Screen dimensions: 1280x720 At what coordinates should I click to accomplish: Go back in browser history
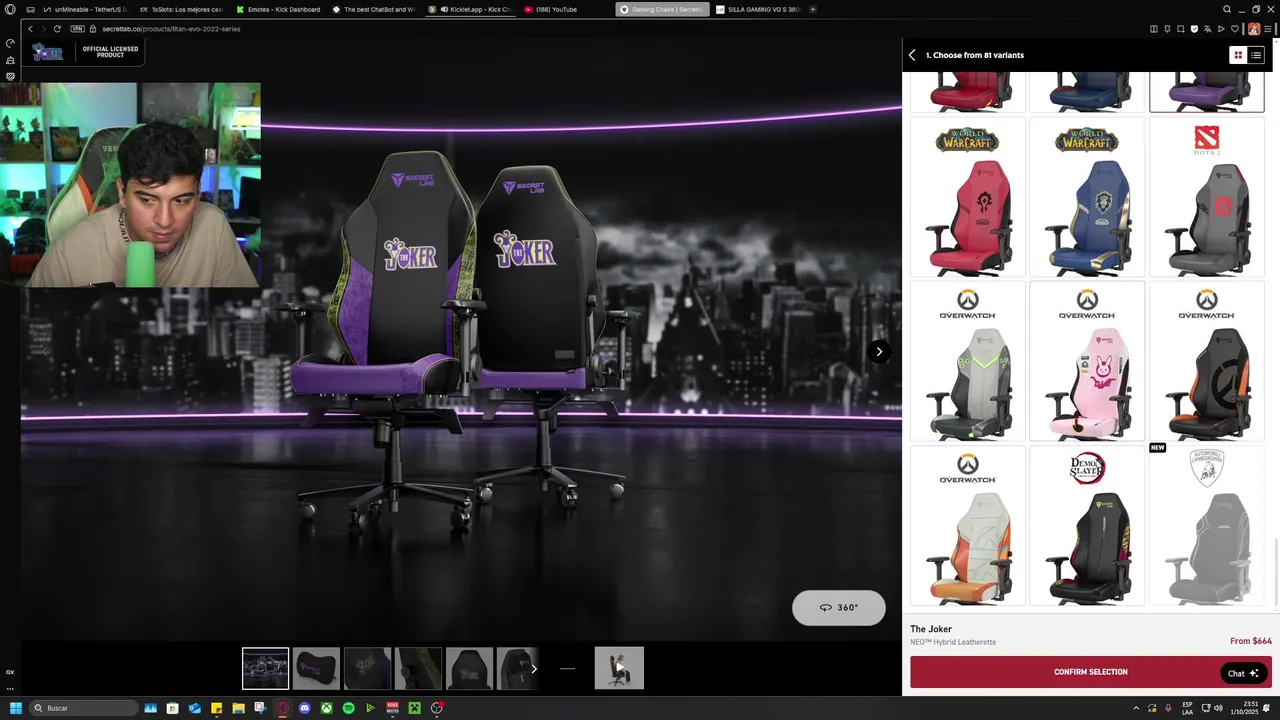(30, 29)
